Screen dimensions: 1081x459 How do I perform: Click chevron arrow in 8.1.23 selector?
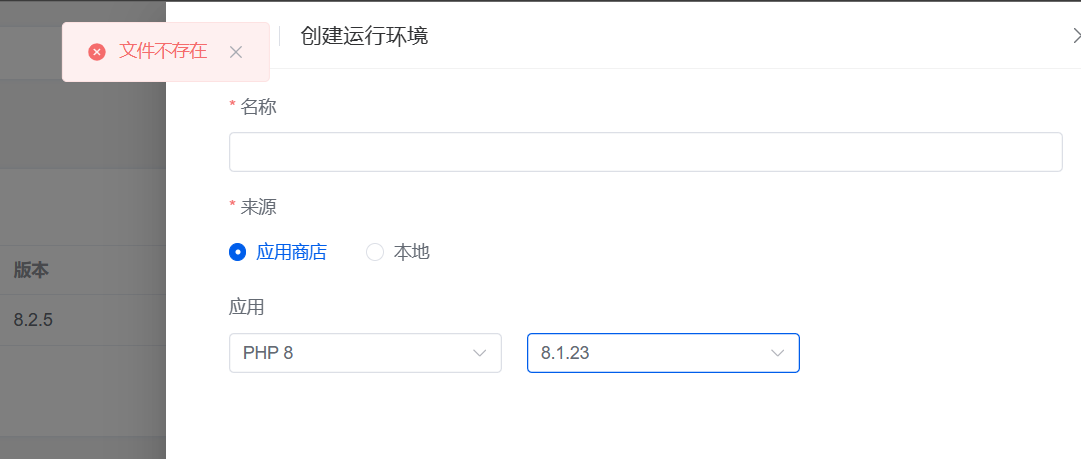[777, 353]
